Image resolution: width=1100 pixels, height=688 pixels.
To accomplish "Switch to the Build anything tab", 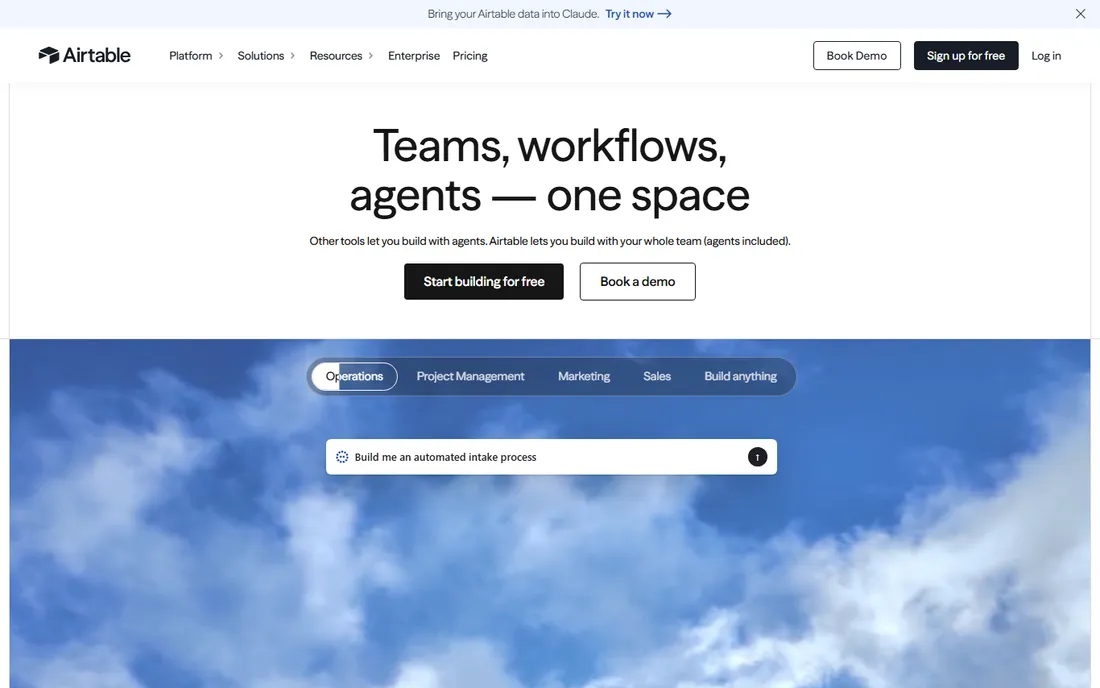I will click(740, 377).
